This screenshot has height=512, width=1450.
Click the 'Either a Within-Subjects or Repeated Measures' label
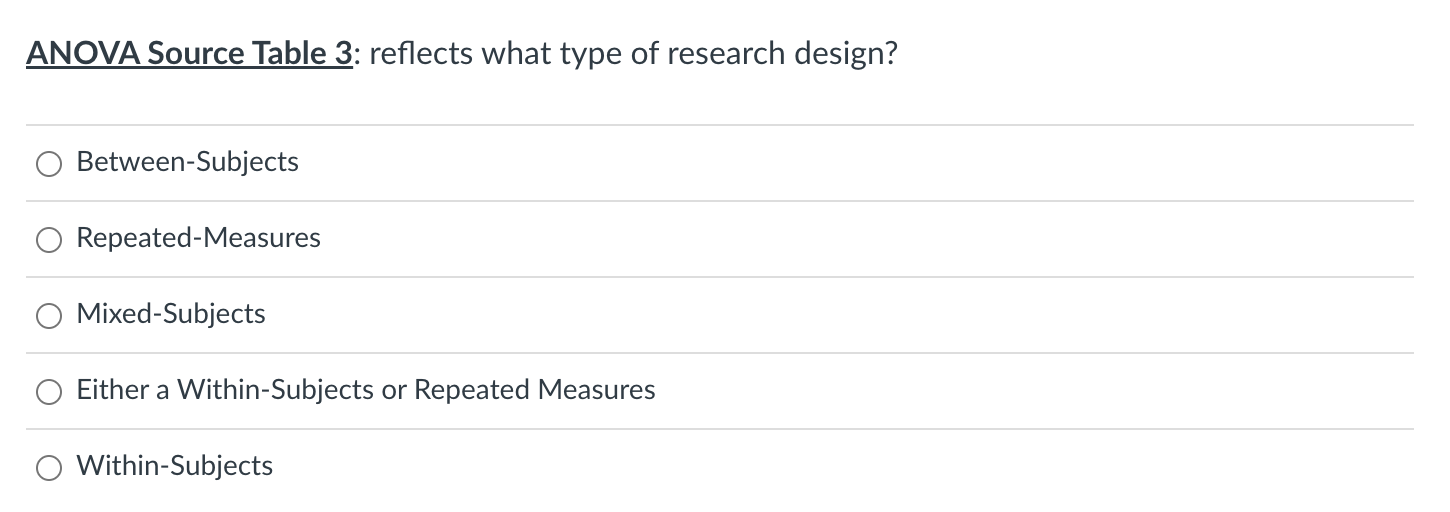[x=366, y=390]
